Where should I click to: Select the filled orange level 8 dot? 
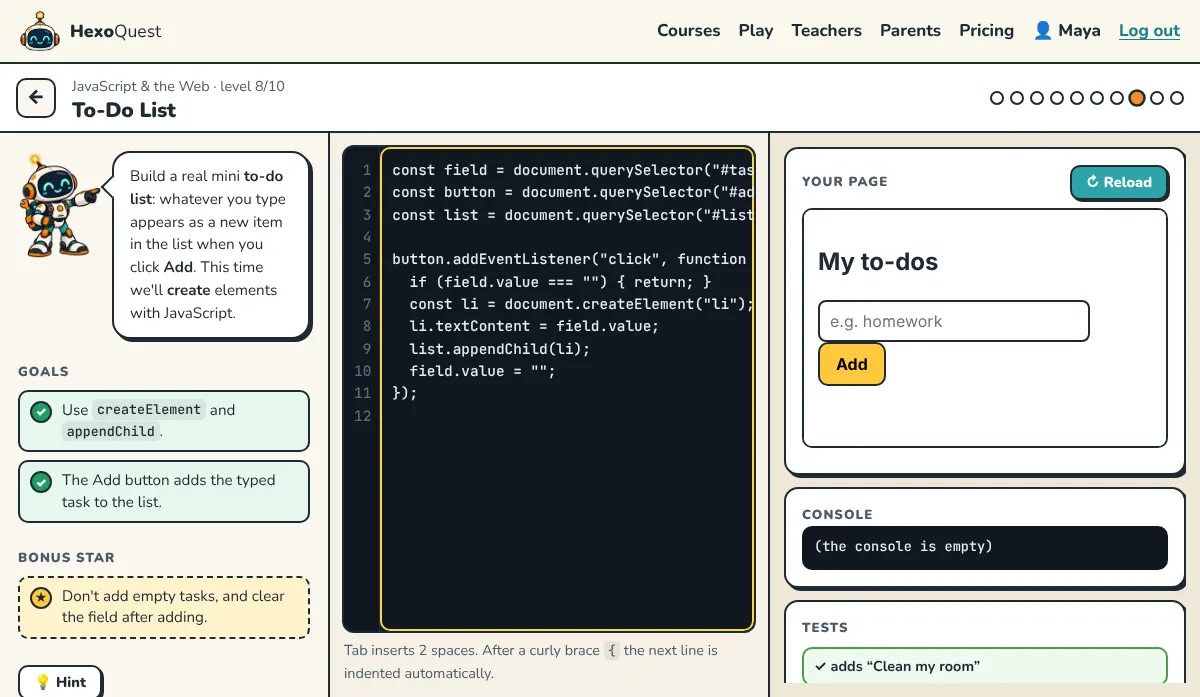(x=1137, y=98)
